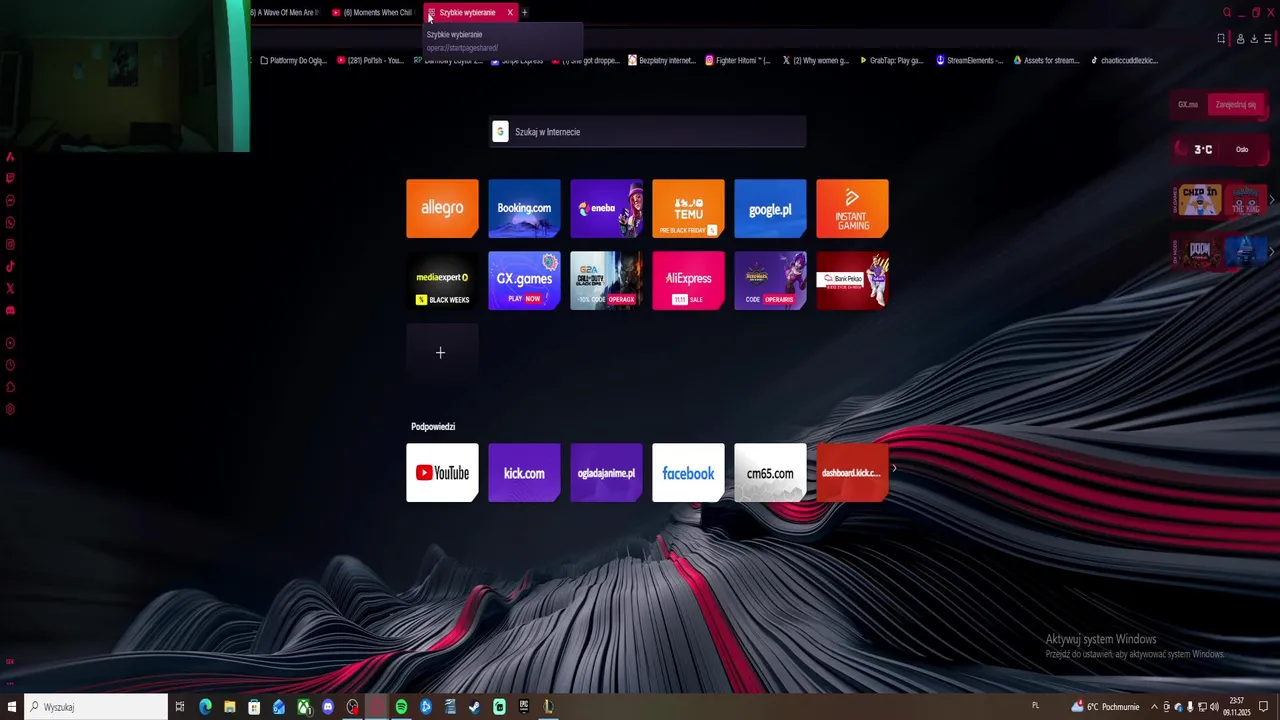1280x720 pixels.
Task: Open Bezpłatny internet... bookmark
Action: pyautogui.click(x=662, y=61)
